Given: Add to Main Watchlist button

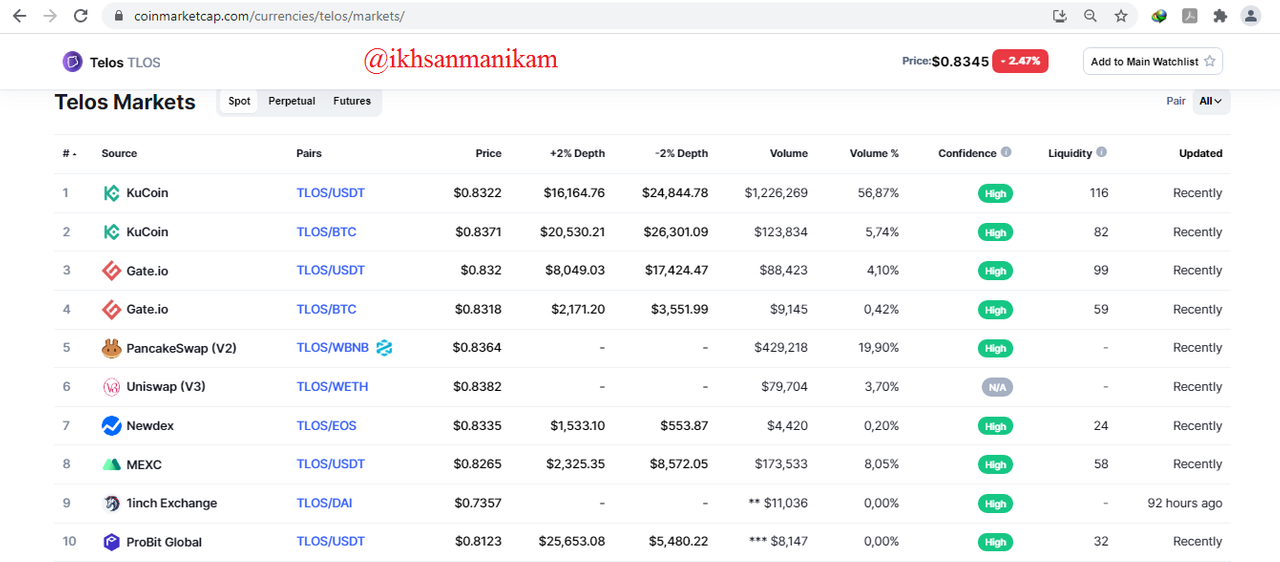Looking at the screenshot, I should pos(1152,62).
